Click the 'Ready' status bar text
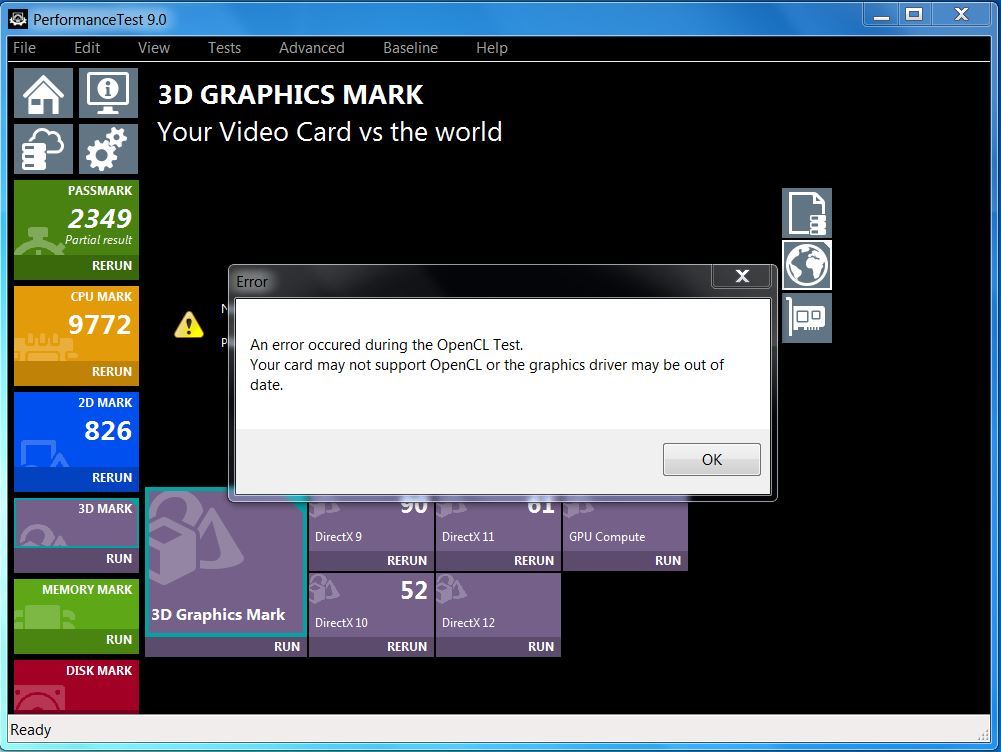 point(31,730)
